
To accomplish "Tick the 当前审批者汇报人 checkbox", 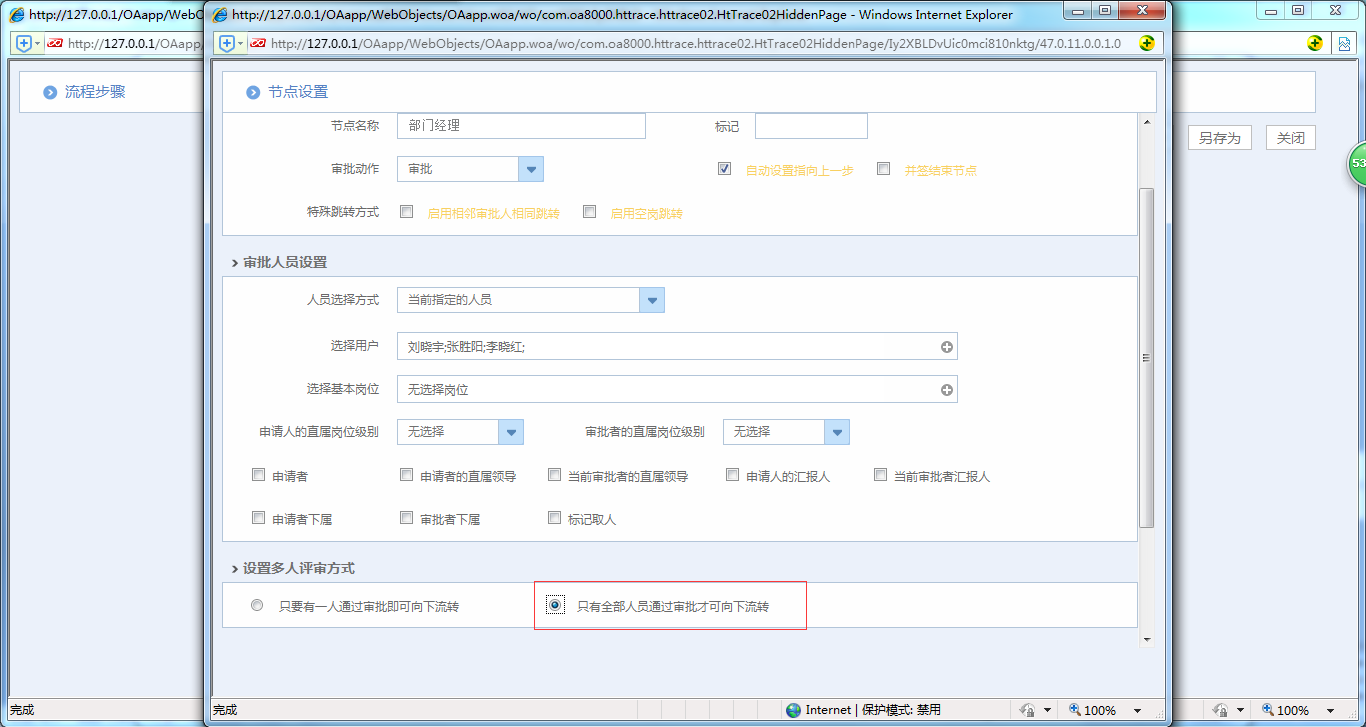I will 880,475.
